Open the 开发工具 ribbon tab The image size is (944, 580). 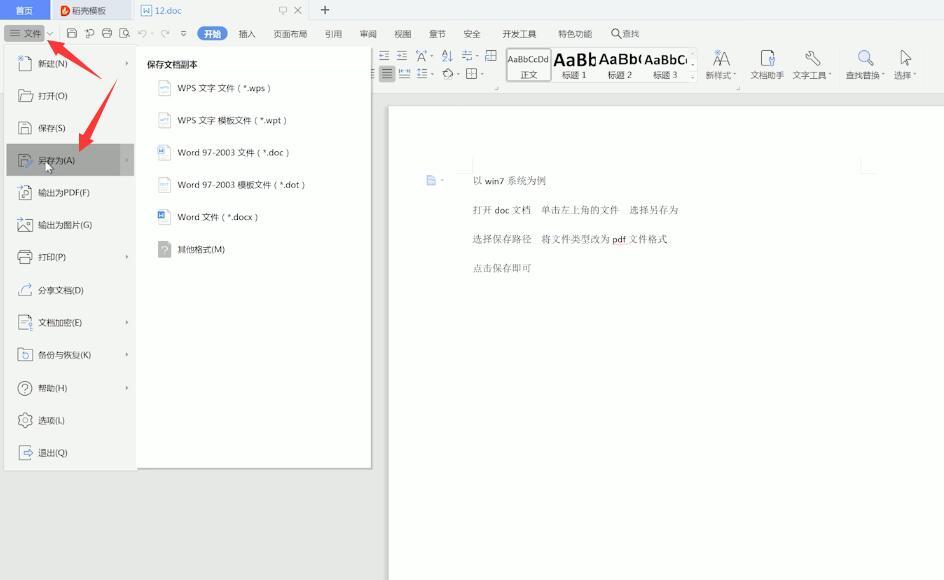pos(519,34)
